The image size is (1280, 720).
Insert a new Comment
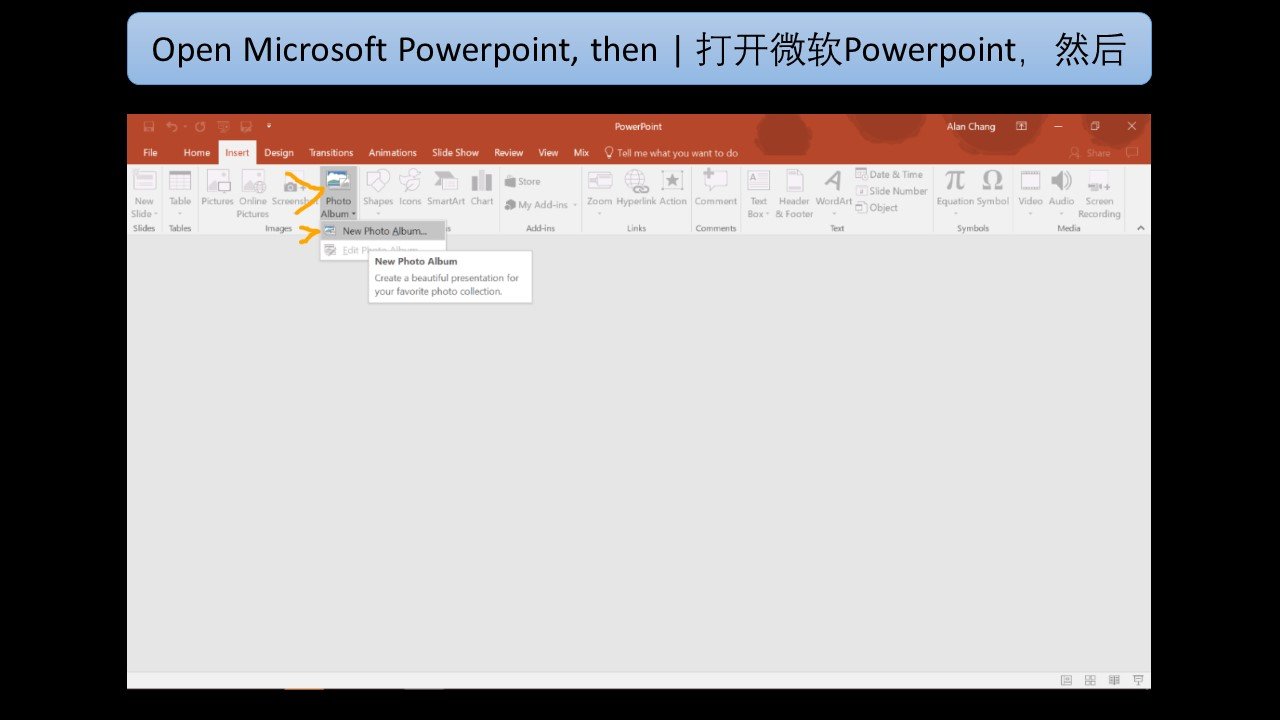point(715,188)
